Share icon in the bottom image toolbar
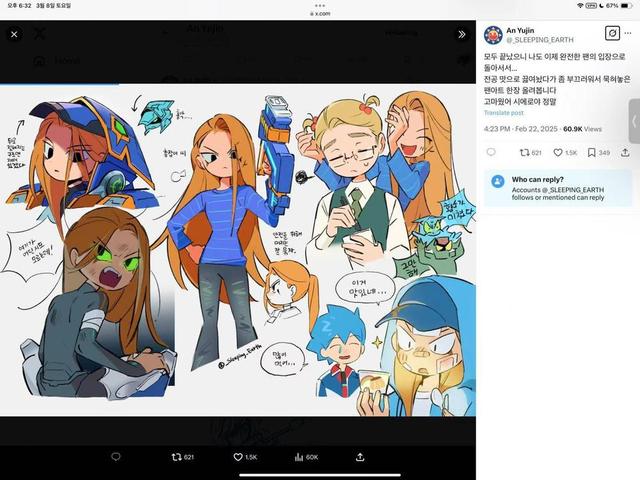This screenshot has height=480, width=640. pos(360,457)
